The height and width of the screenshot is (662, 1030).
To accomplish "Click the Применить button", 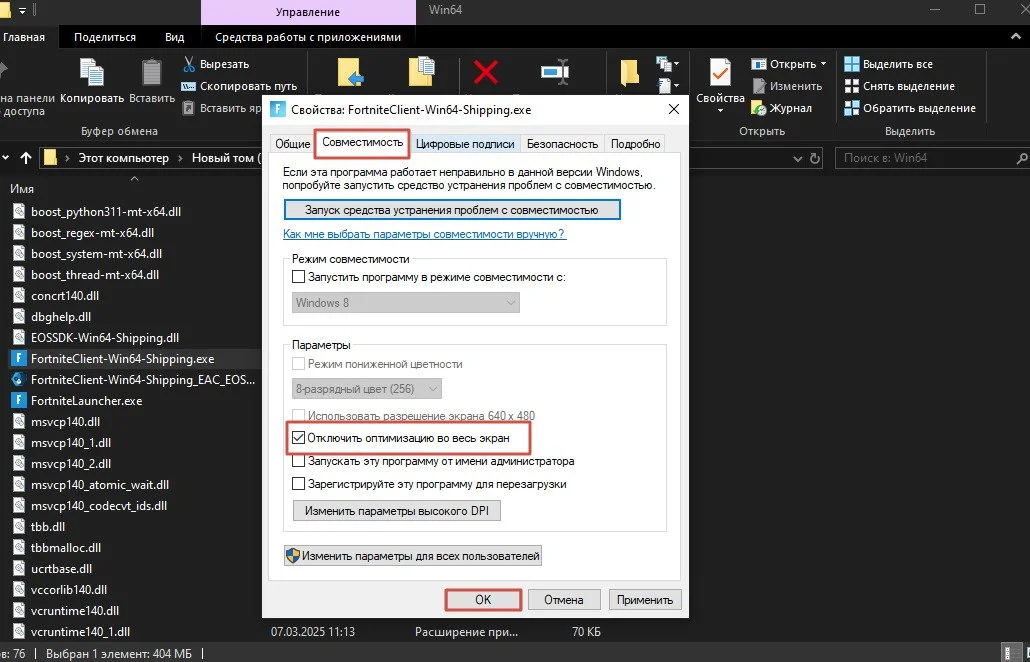I will (x=645, y=600).
